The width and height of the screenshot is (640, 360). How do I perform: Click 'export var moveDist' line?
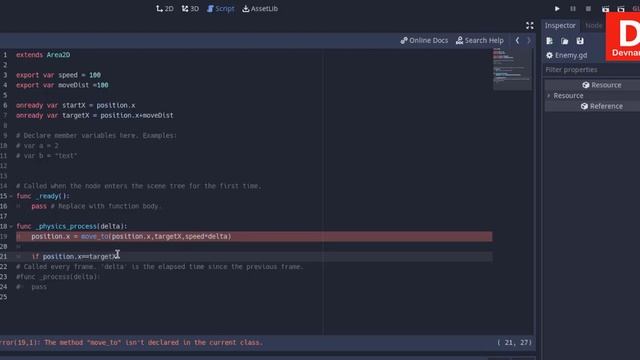(62, 85)
